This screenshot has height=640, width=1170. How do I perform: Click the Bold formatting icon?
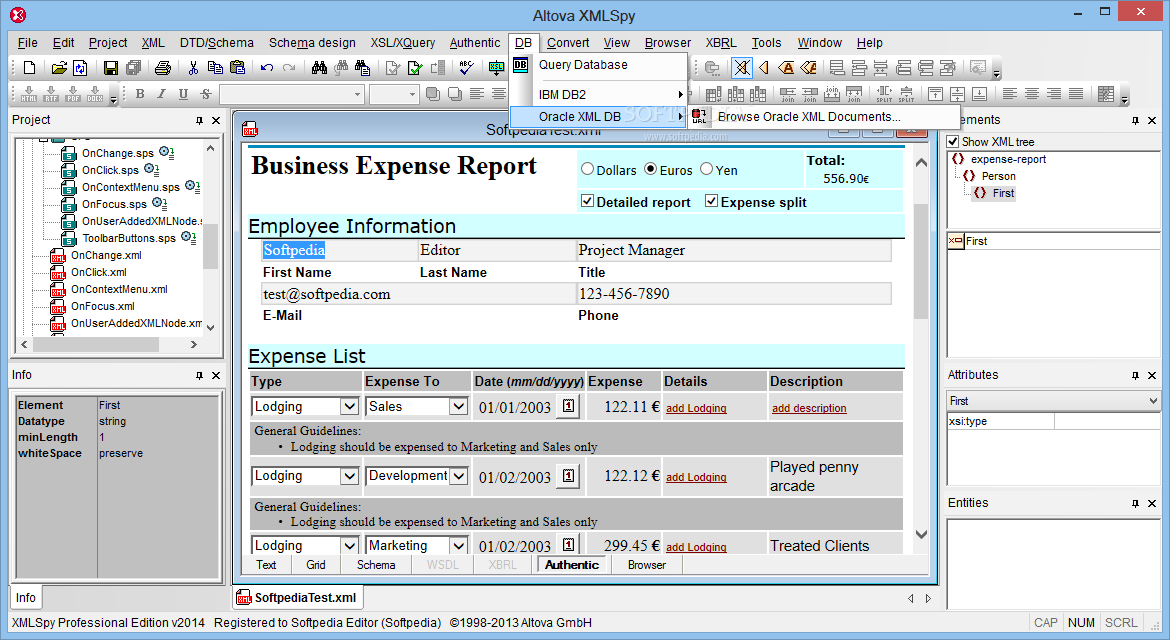[140, 94]
